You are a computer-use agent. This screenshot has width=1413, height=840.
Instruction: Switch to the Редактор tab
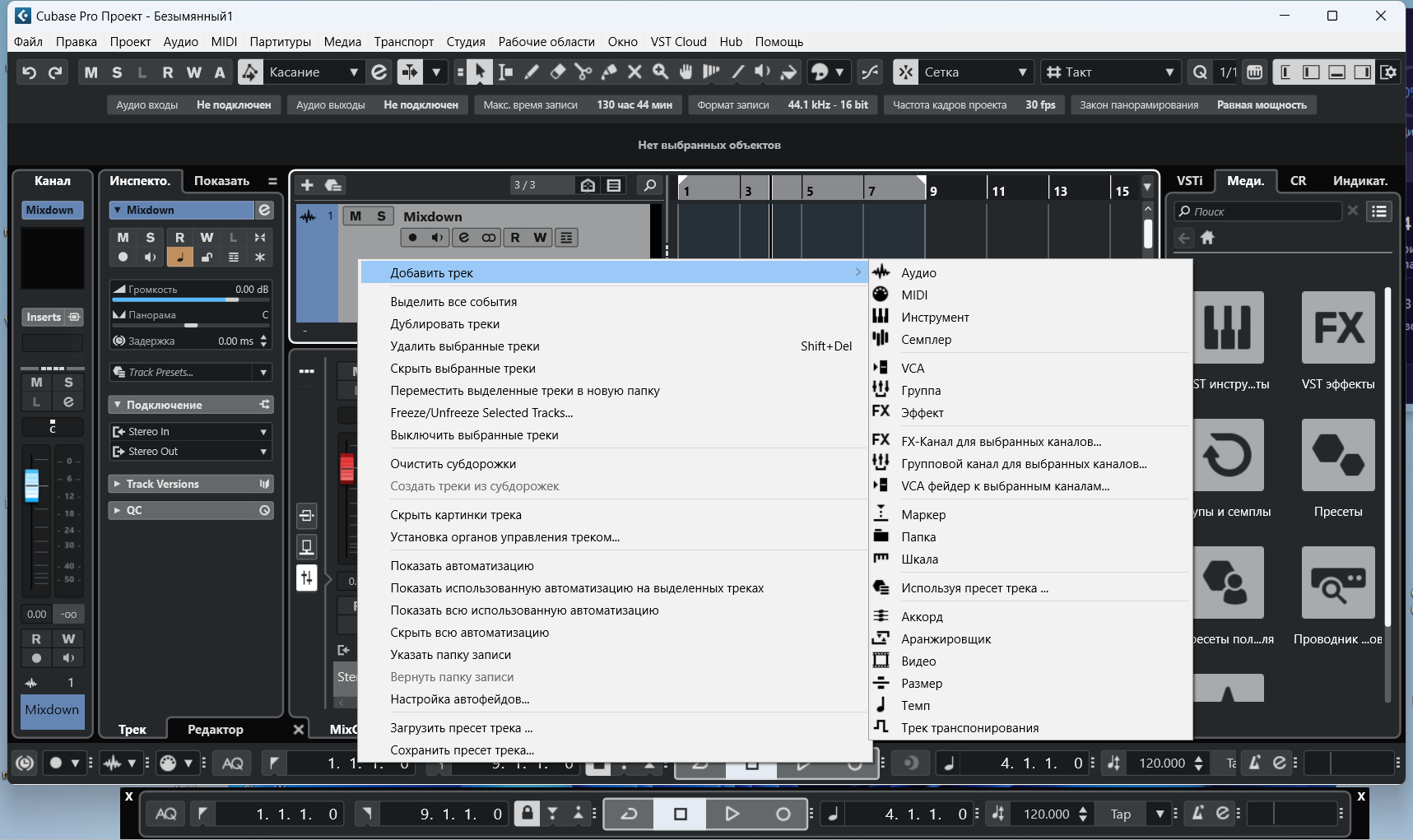coord(216,729)
